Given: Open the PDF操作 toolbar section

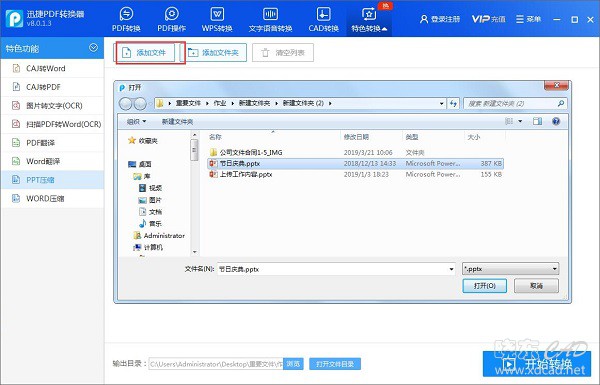Looking at the screenshot, I should coord(171,19).
